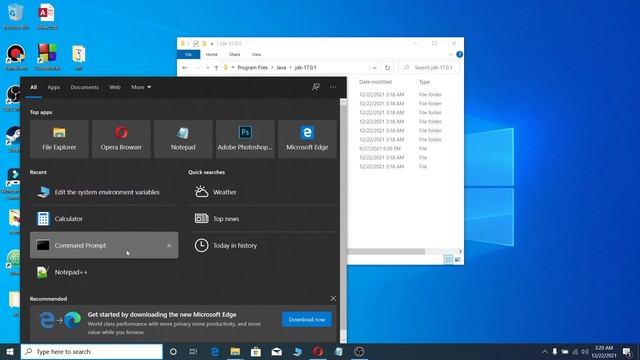Open the Notepad tile in Top apps
The image size is (640, 360).
(x=183, y=139)
